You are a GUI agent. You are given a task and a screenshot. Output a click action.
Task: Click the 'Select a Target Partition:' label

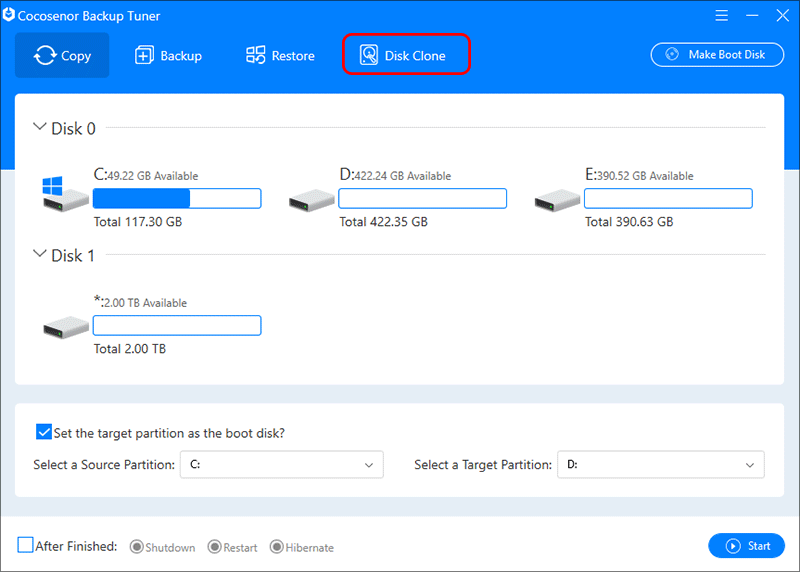click(x=483, y=465)
